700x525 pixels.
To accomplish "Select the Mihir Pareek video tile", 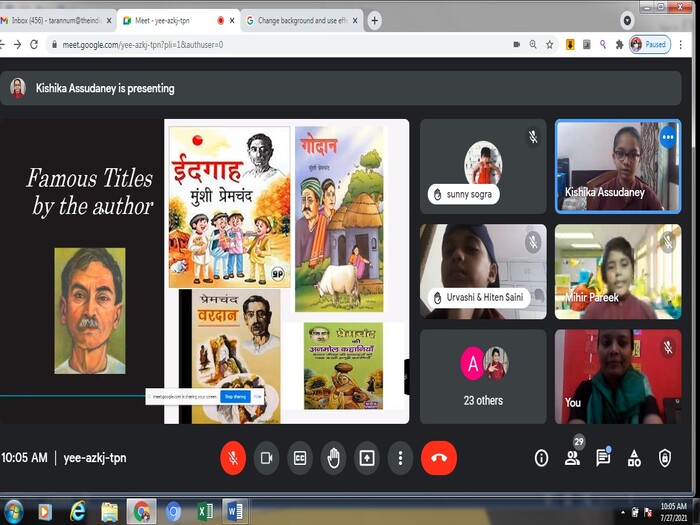I will (x=618, y=271).
